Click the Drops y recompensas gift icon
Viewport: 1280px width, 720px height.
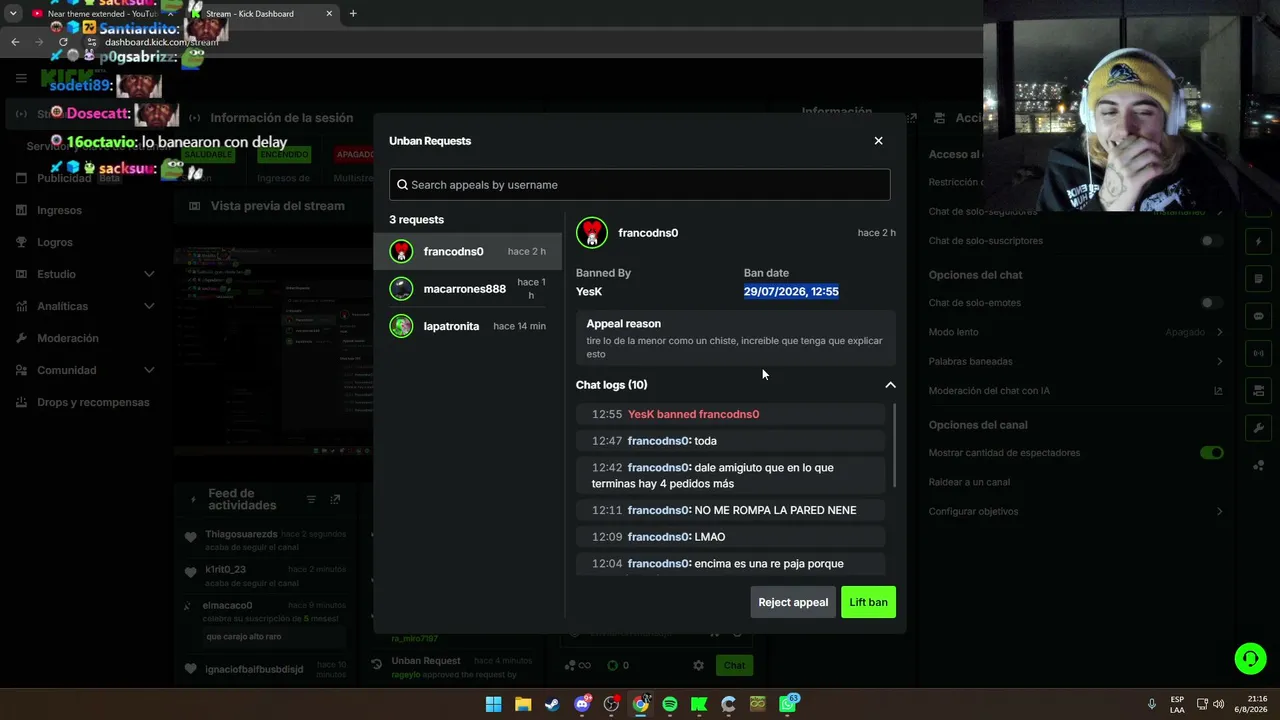[21, 402]
